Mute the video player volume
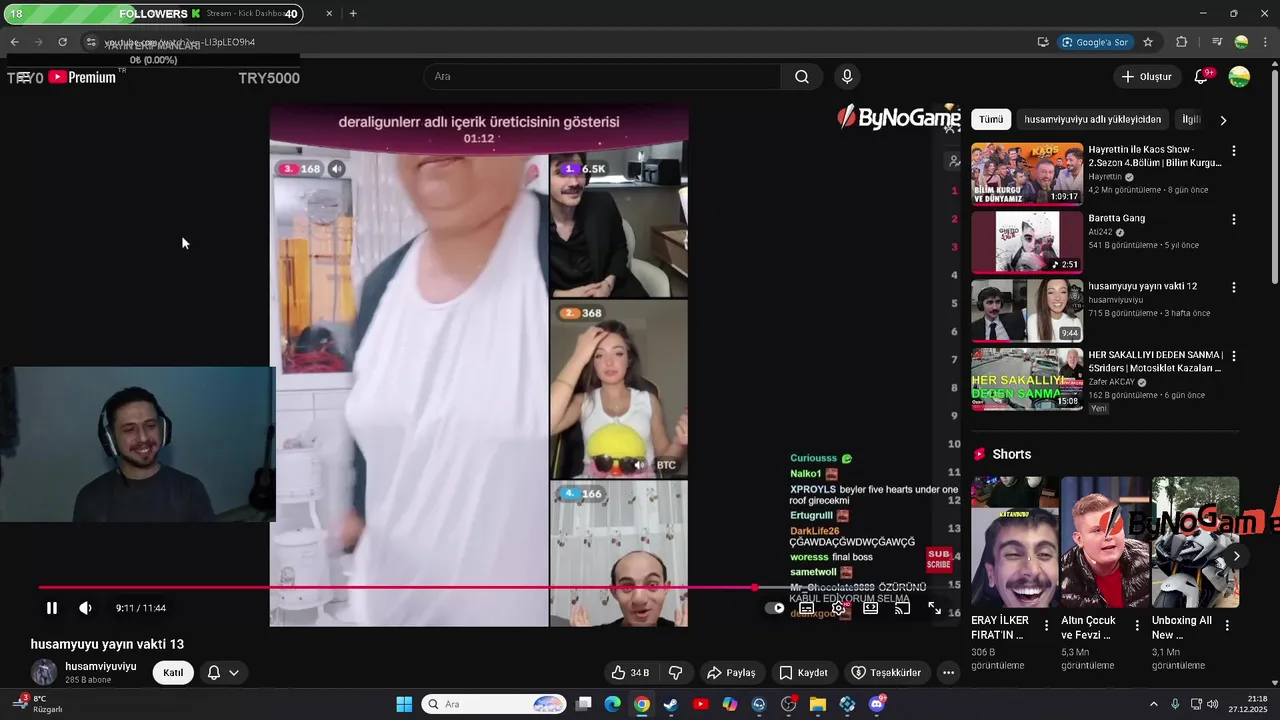1280x720 pixels. point(85,608)
